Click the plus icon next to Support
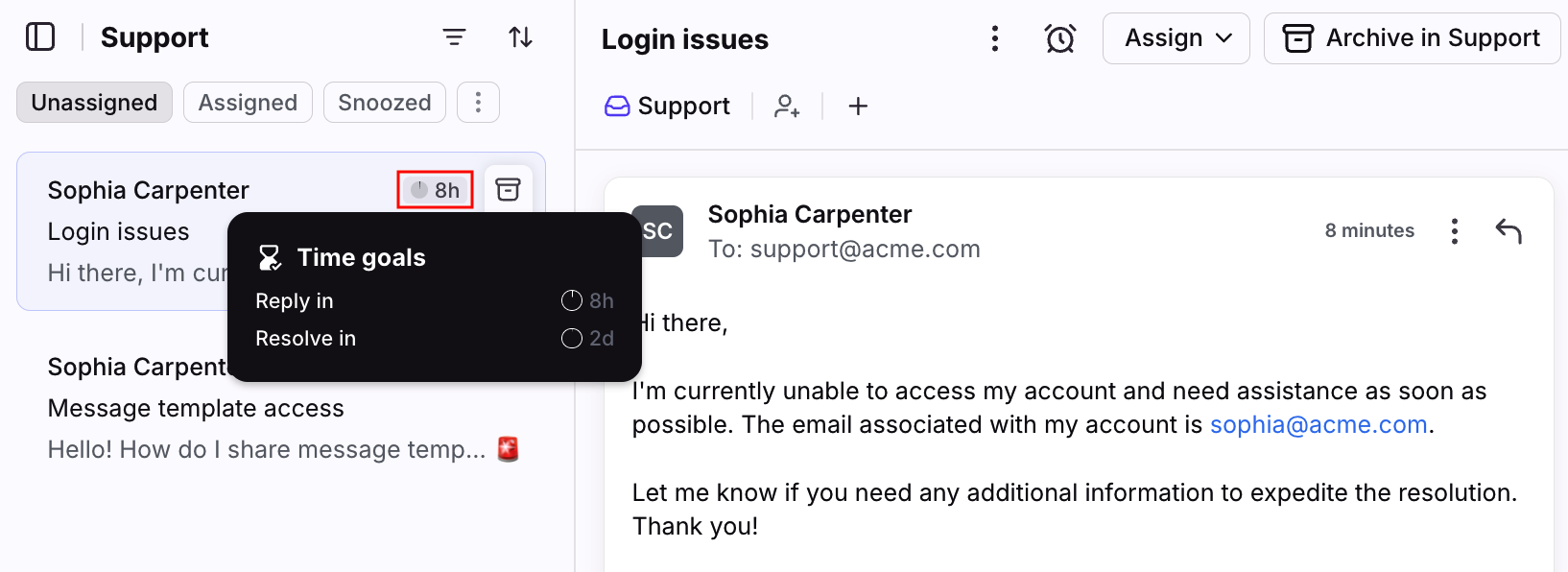Screen dimensions: 1568x572 click(x=858, y=106)
